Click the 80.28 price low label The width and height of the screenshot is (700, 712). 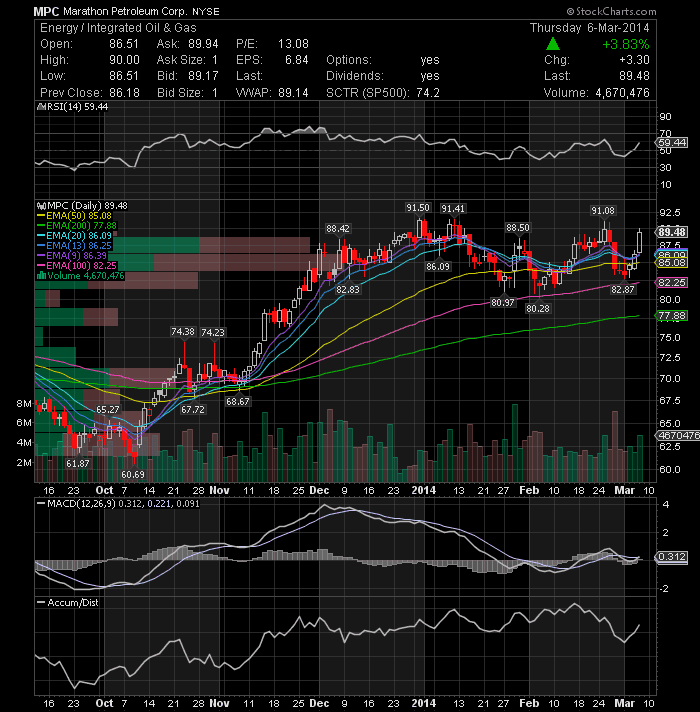[538, 309]
